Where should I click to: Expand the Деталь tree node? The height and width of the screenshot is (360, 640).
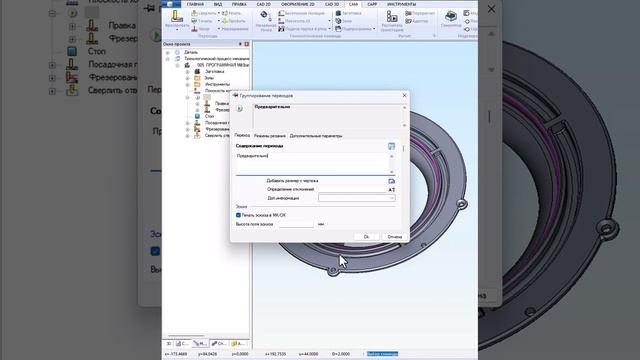coord(167,52)
